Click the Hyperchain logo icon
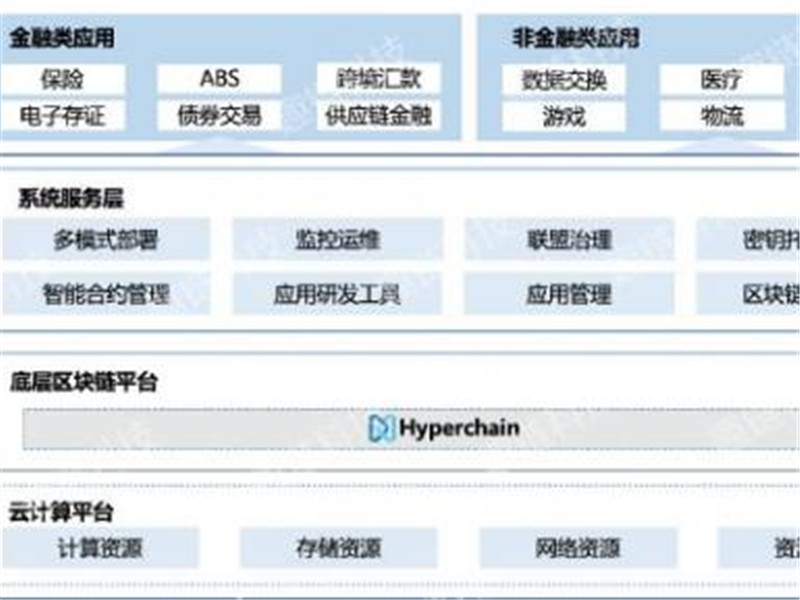The height and width of the screenshot is (600, 800). (x=382, y=428)
